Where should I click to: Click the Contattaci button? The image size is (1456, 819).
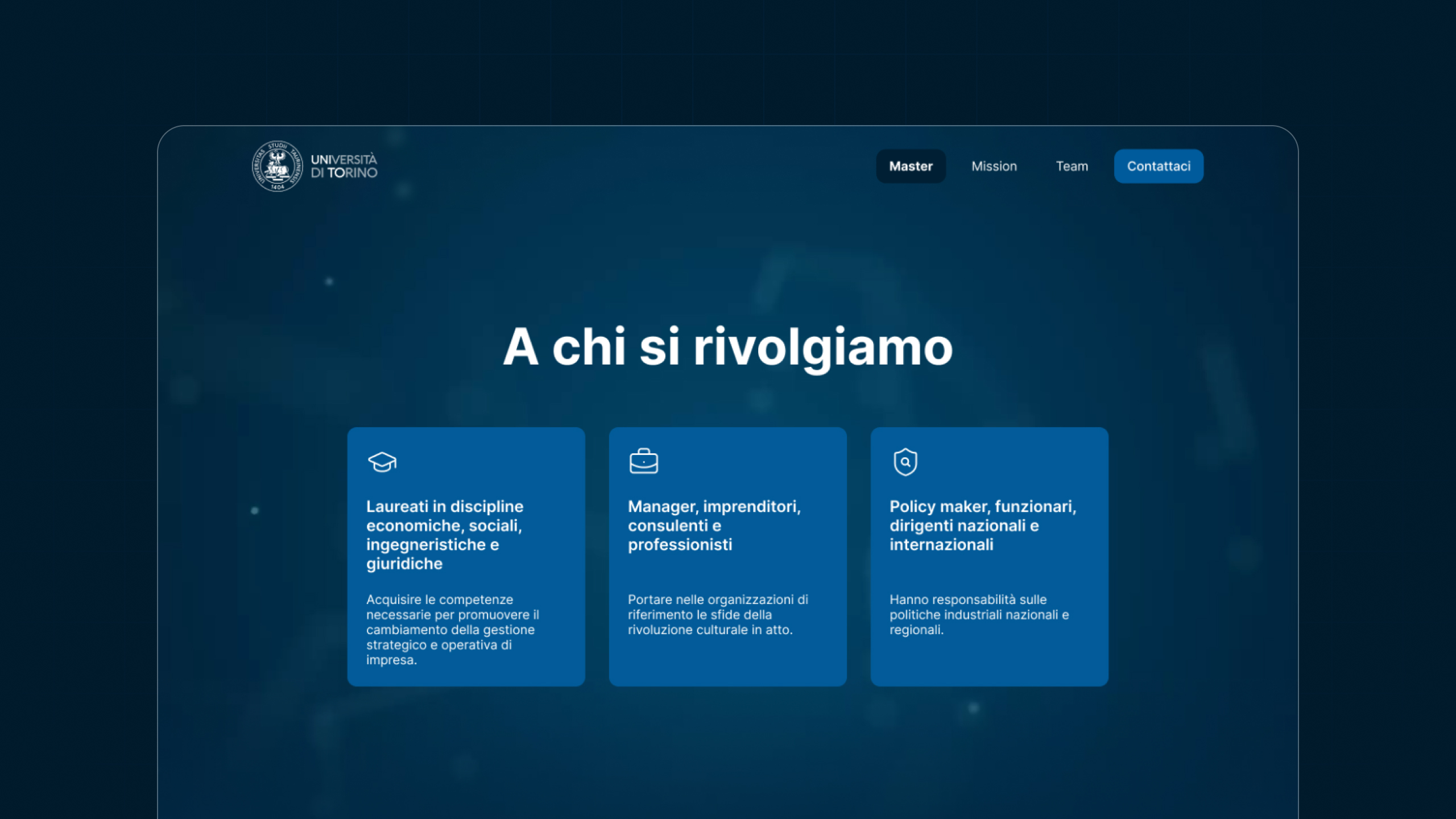pos(1159,166)
